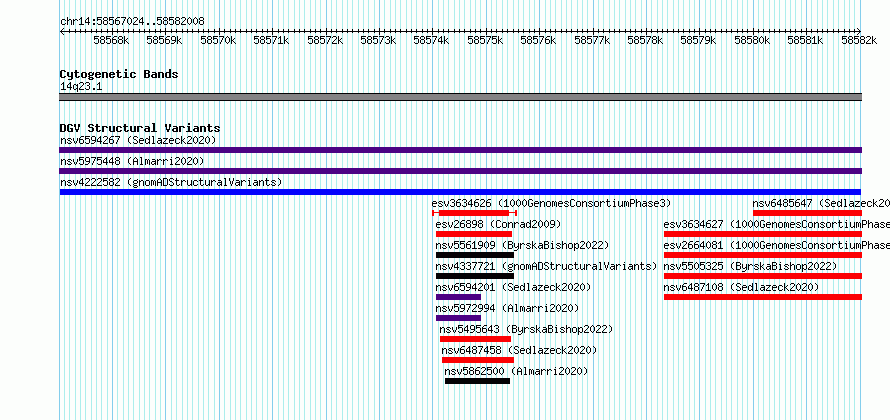Click nsv4222582 (gnomADStructuralVariants) label
The image size is (890, 420).
171,182
